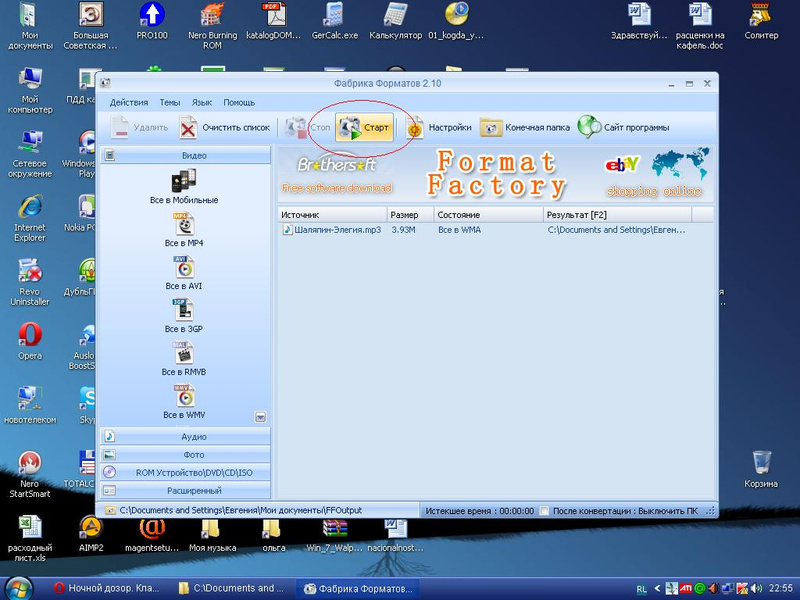The image size is (800, 600).
Task: Open Сайт программы website link
Action: (x=623, y=128)
